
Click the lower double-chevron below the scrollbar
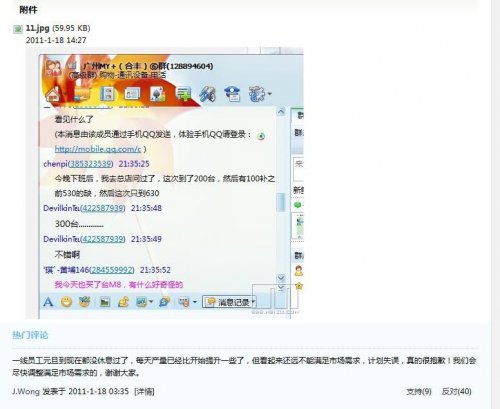[281, 287]
